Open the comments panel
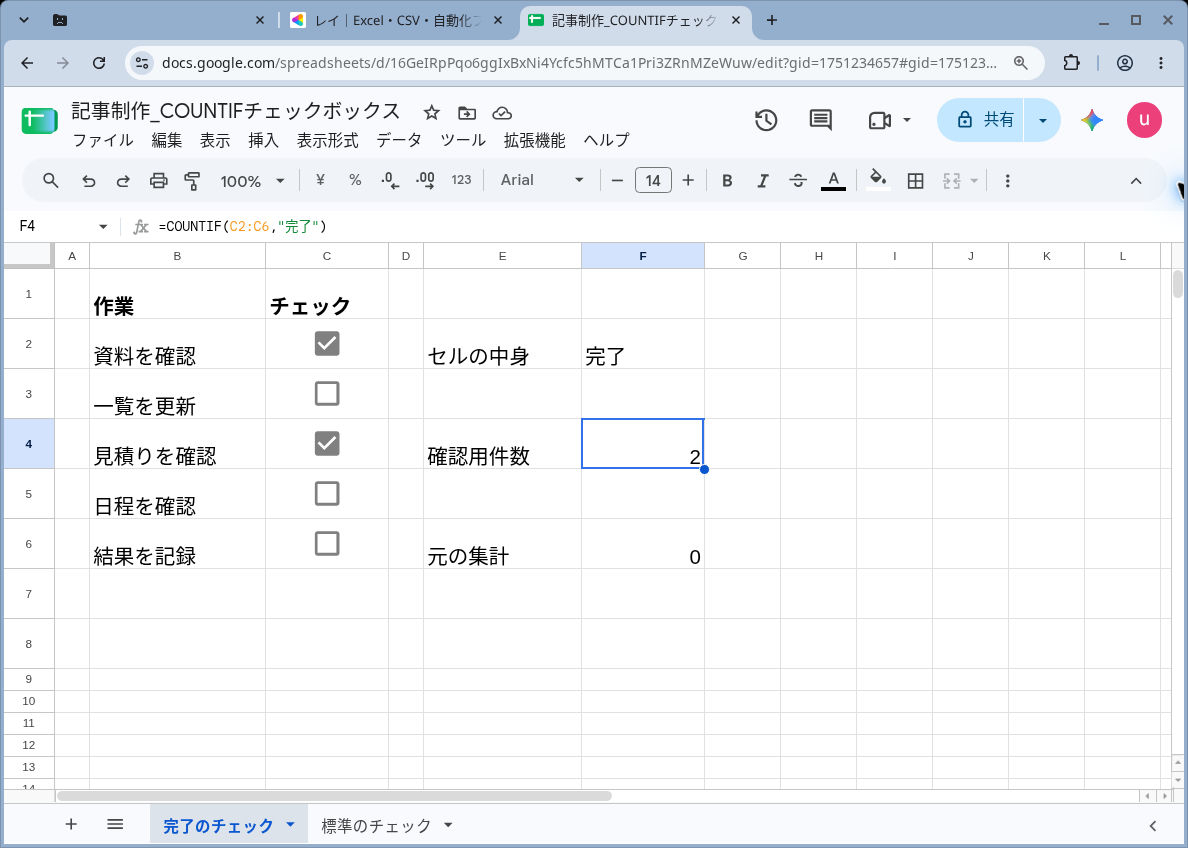1188x848 pixels. [x=821, y=120]
